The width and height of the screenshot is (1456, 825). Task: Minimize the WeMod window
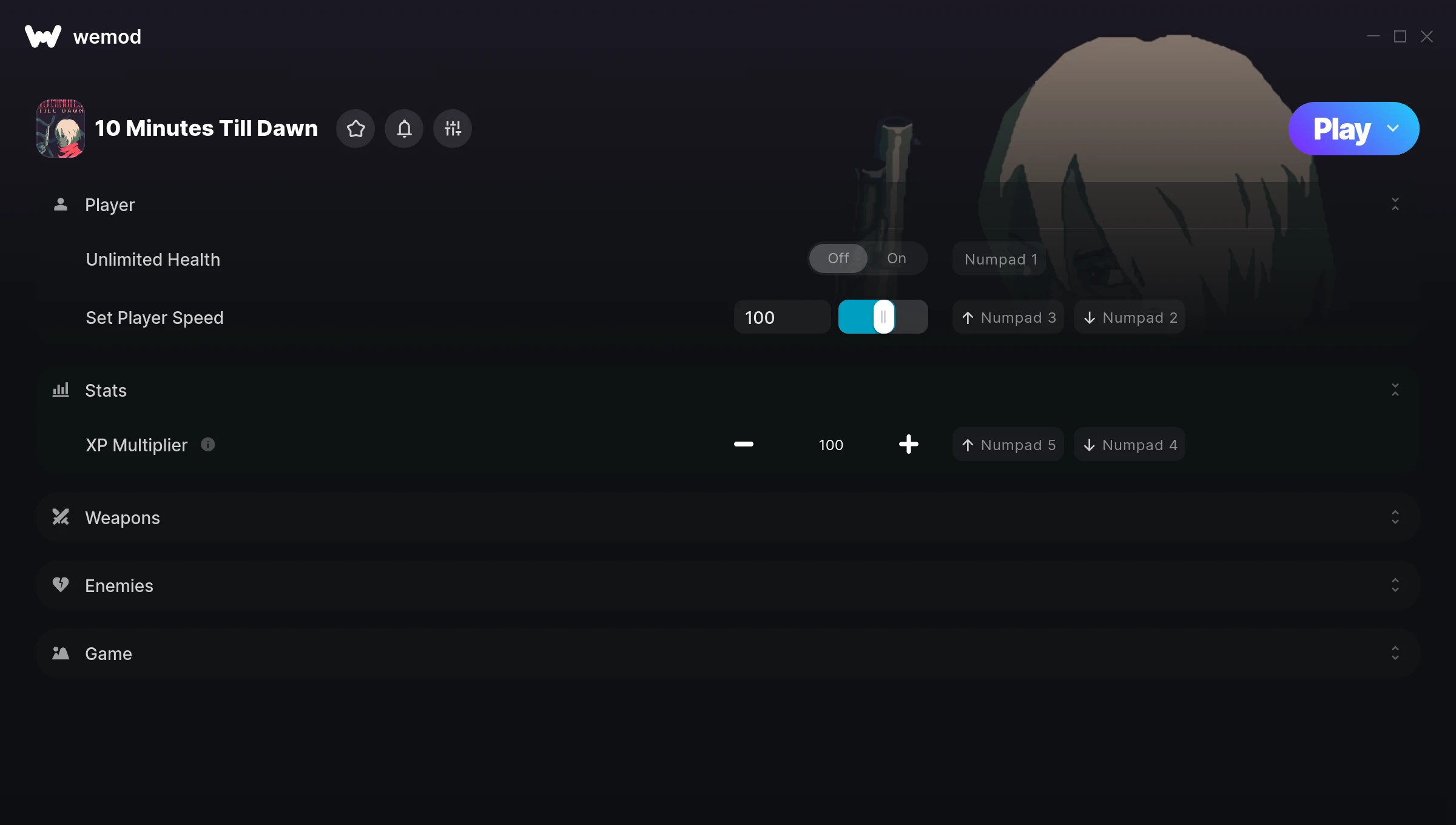pos(1373,36)
